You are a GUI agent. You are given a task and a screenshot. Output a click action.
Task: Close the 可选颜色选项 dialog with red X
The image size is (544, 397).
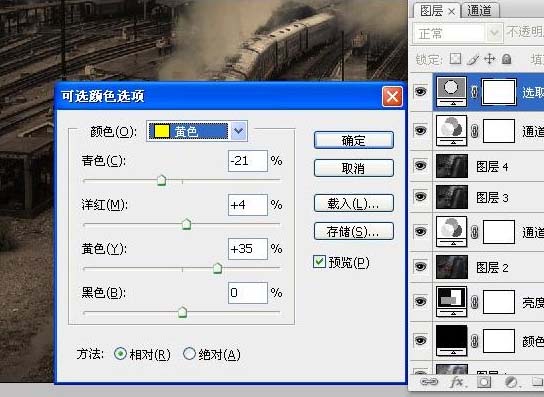point(392,96)
